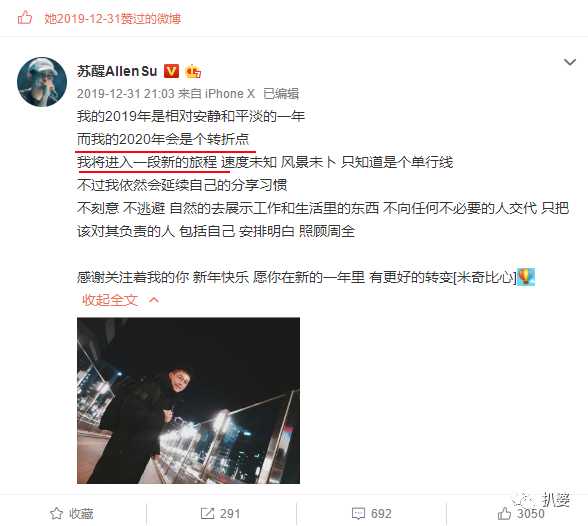Click the 收藏 label to bookmark post

(81, 513)
